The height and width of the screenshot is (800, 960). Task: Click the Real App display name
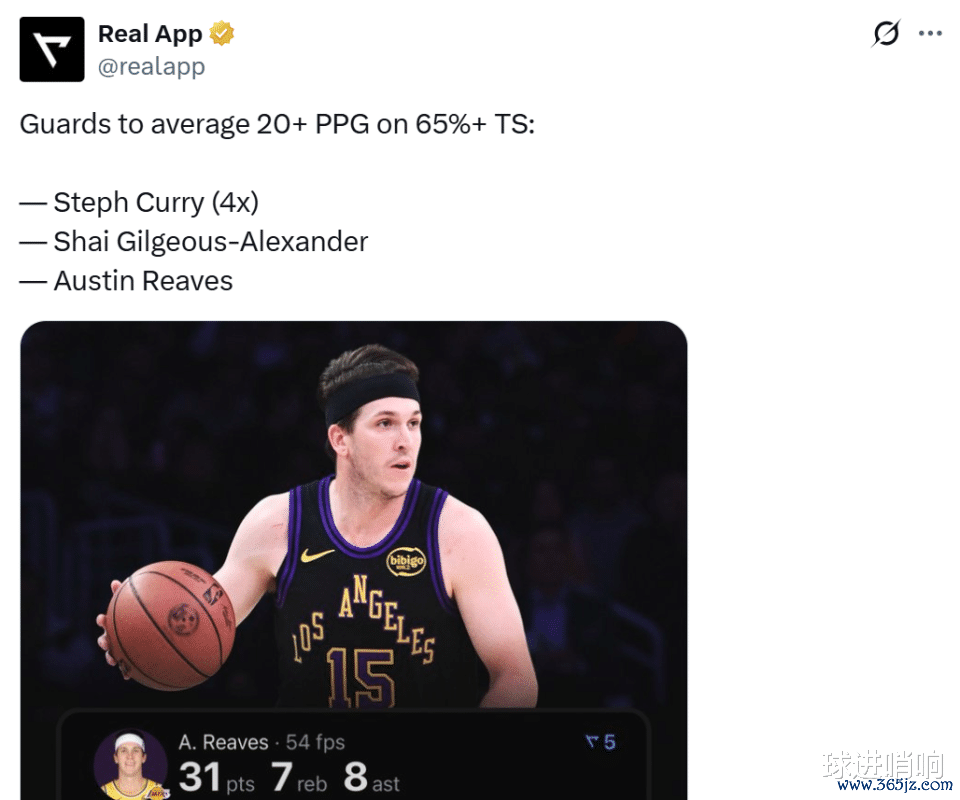[150, 34]
